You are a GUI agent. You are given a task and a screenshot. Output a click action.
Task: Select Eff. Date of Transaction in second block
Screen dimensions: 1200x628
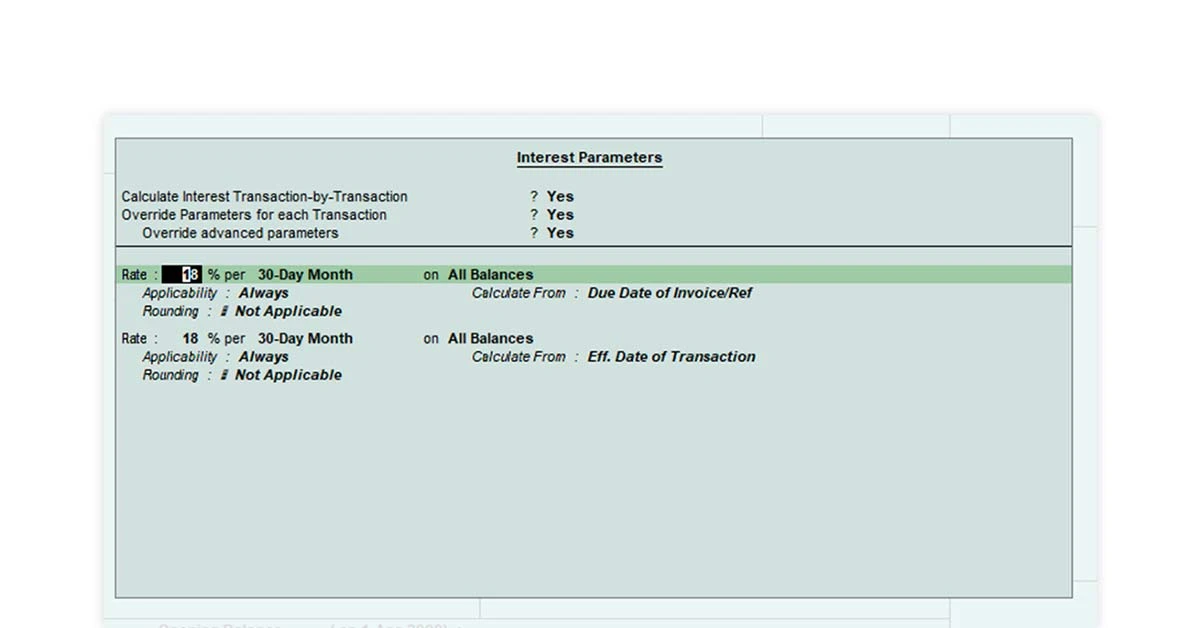[x=672, y=357]
